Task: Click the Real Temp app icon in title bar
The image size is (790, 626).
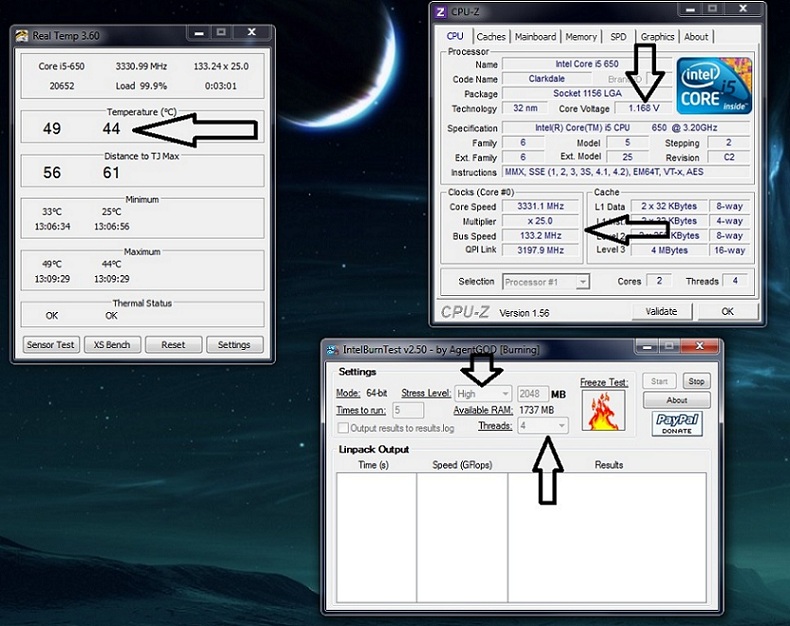Action: coord(21,36)
